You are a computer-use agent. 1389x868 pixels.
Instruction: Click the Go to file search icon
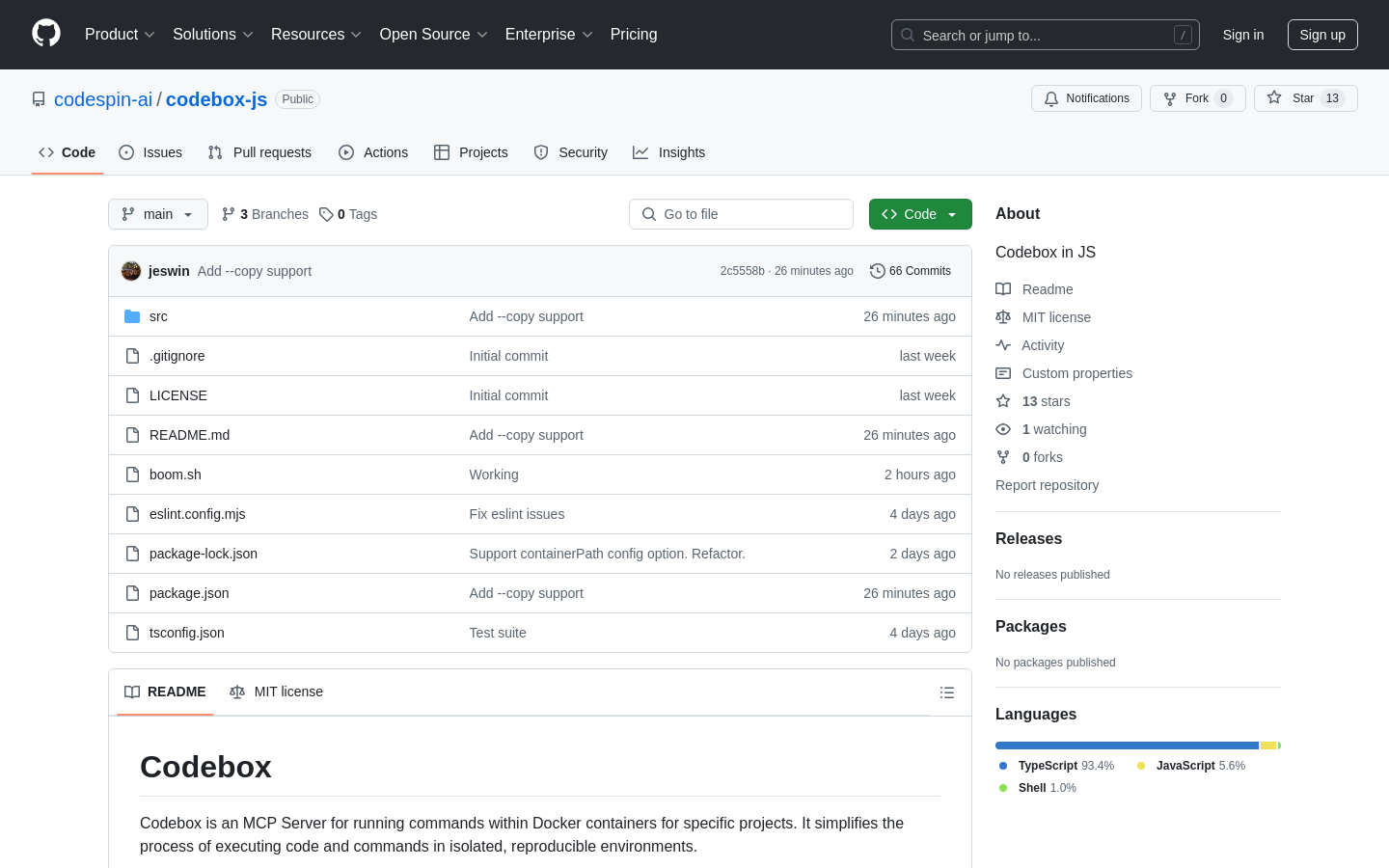(649, 214)
